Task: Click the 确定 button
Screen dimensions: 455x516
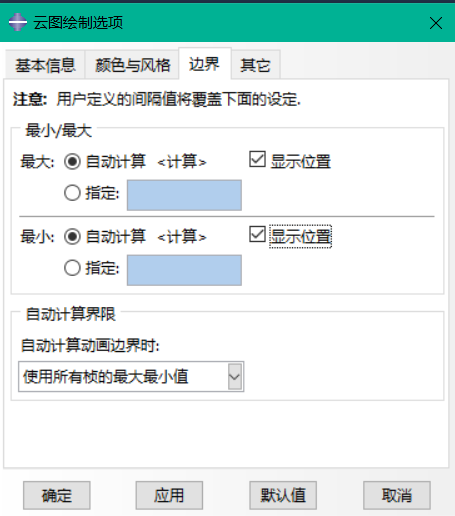Action: click(x=57, y=495)
